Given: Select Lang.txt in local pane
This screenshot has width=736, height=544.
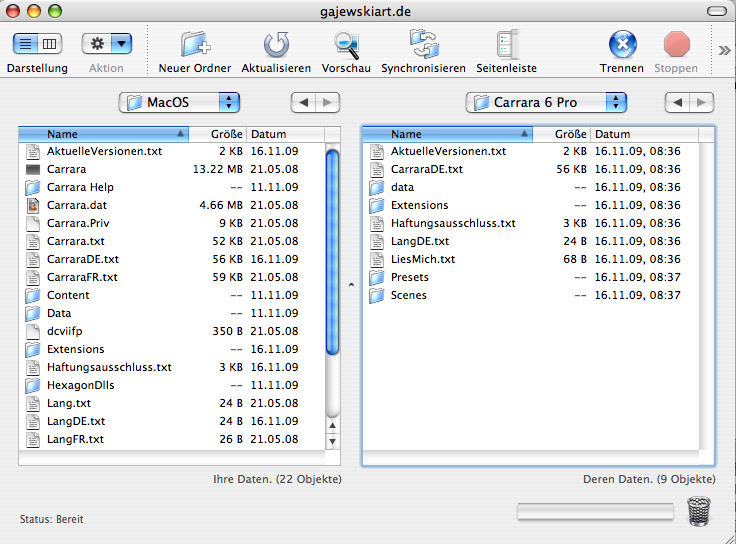Looking at the screenshot, I should pos(172,403).
